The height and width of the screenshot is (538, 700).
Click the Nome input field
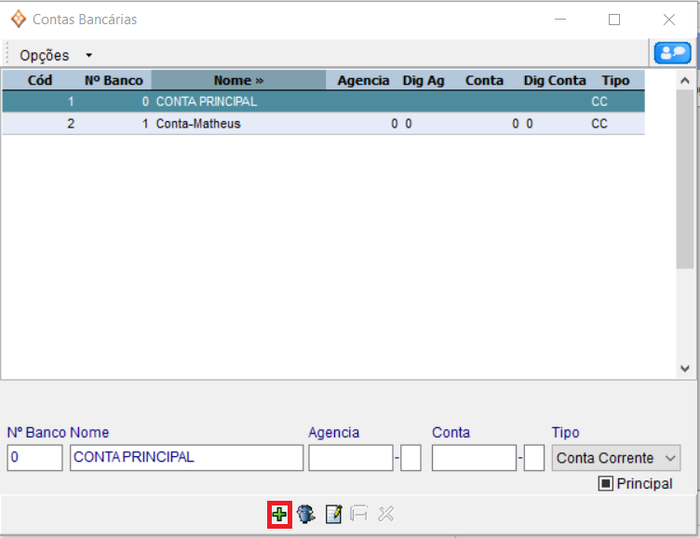[186, 458]
